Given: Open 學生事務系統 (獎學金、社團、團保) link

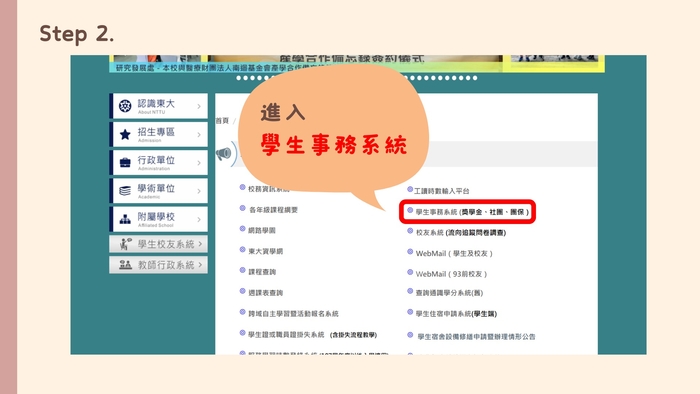Looking at the screenshot, I should click(472, 212).
